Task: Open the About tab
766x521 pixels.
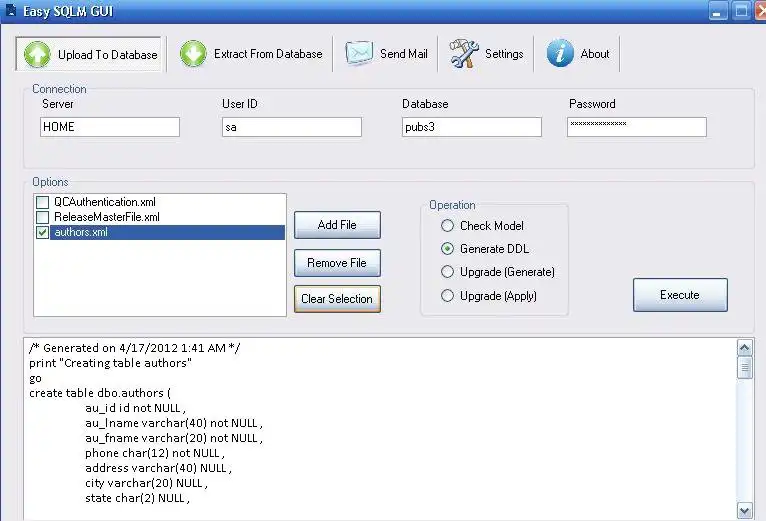Action: point(577,54)
